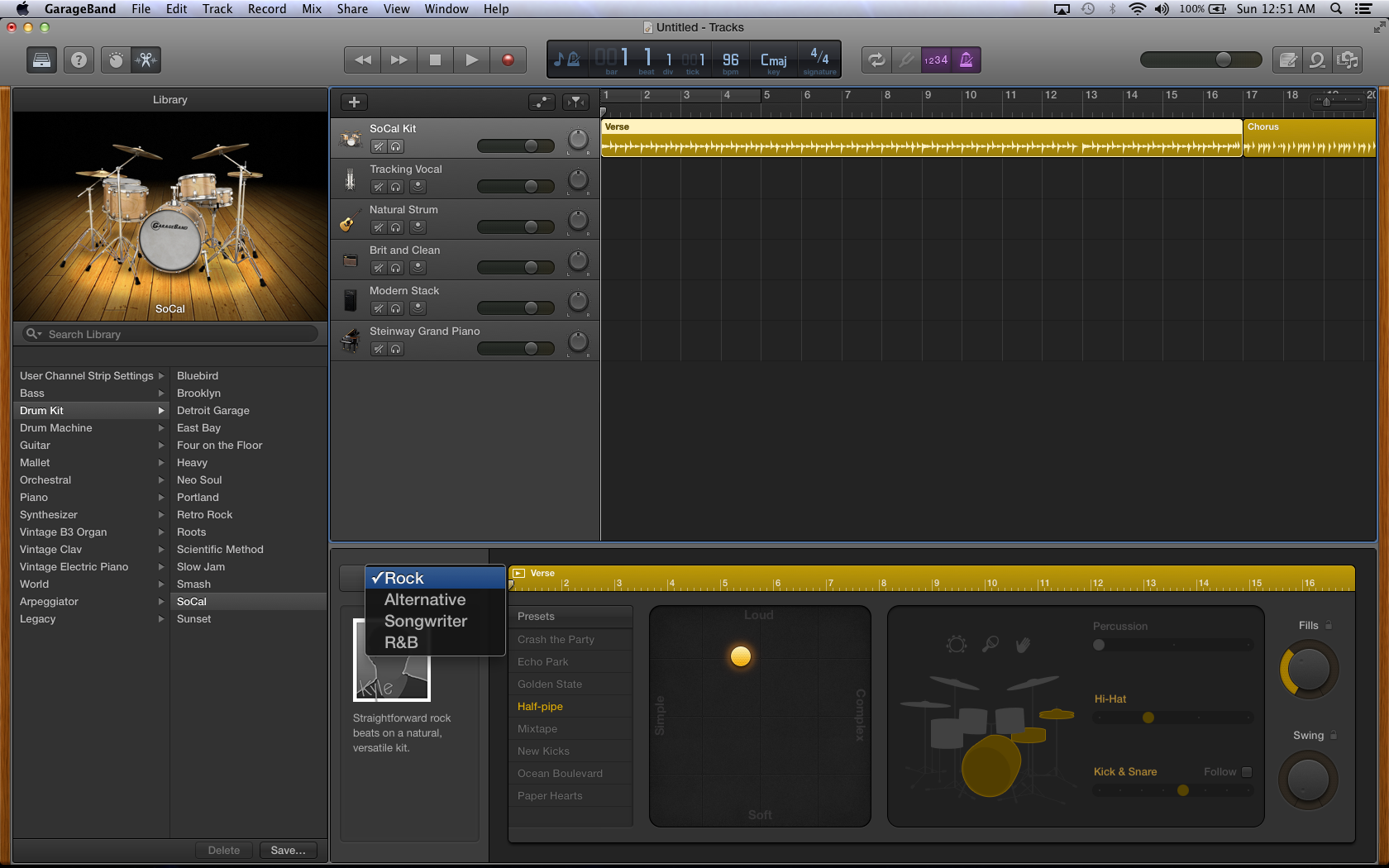Select the tambourine percussion icon
This screenshot has height=868, width=1389.
[957, 644]
